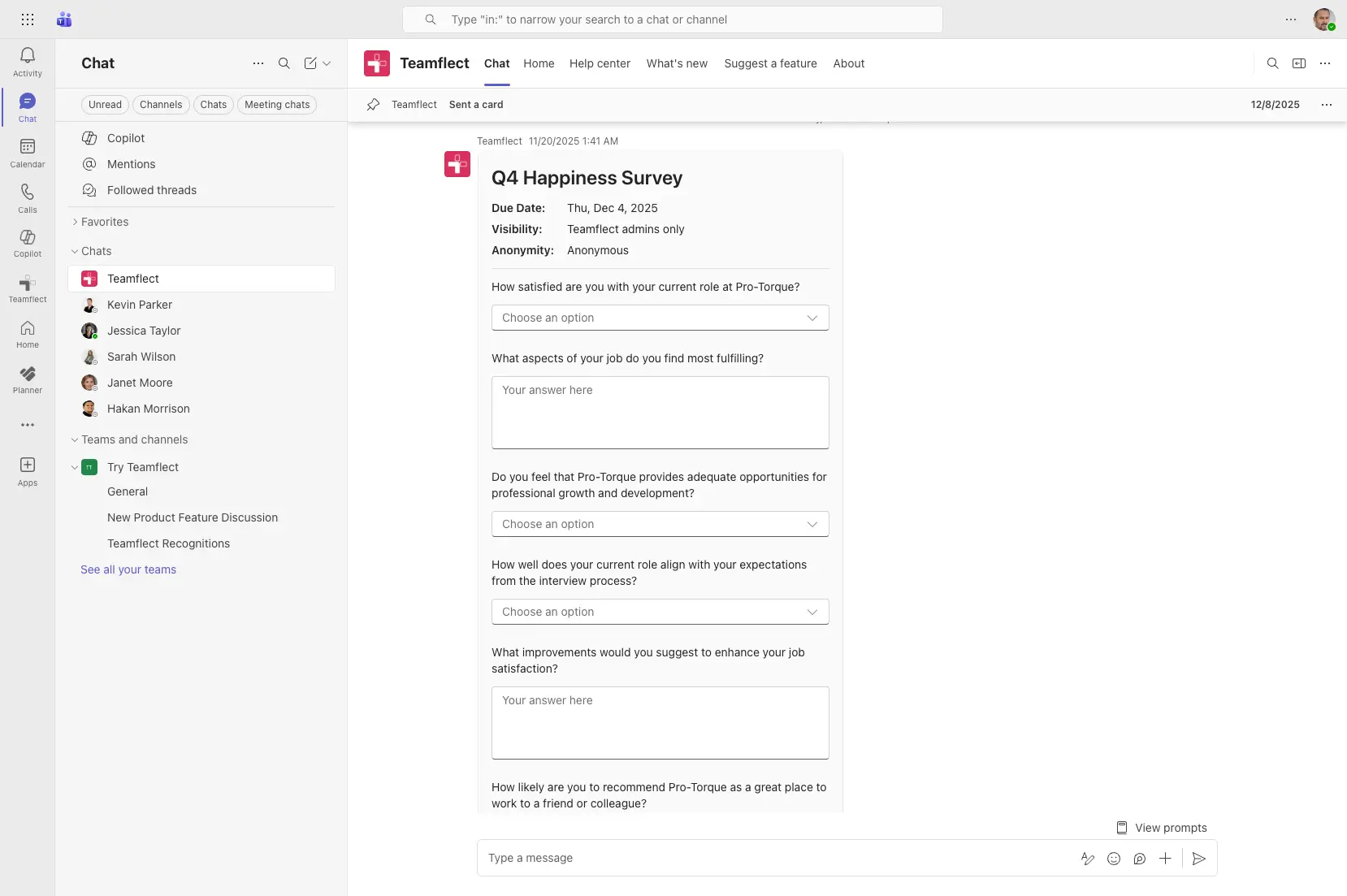Screen dimensions: 1347x896
Task: Open the role satisfaction 'Choose an option' dropdown
Action: 660,318
